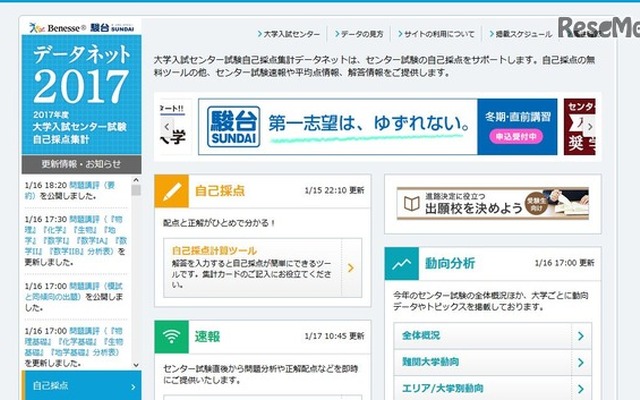Click the 速報 section heading
This screenshot has width=640, height=400.
207,337
